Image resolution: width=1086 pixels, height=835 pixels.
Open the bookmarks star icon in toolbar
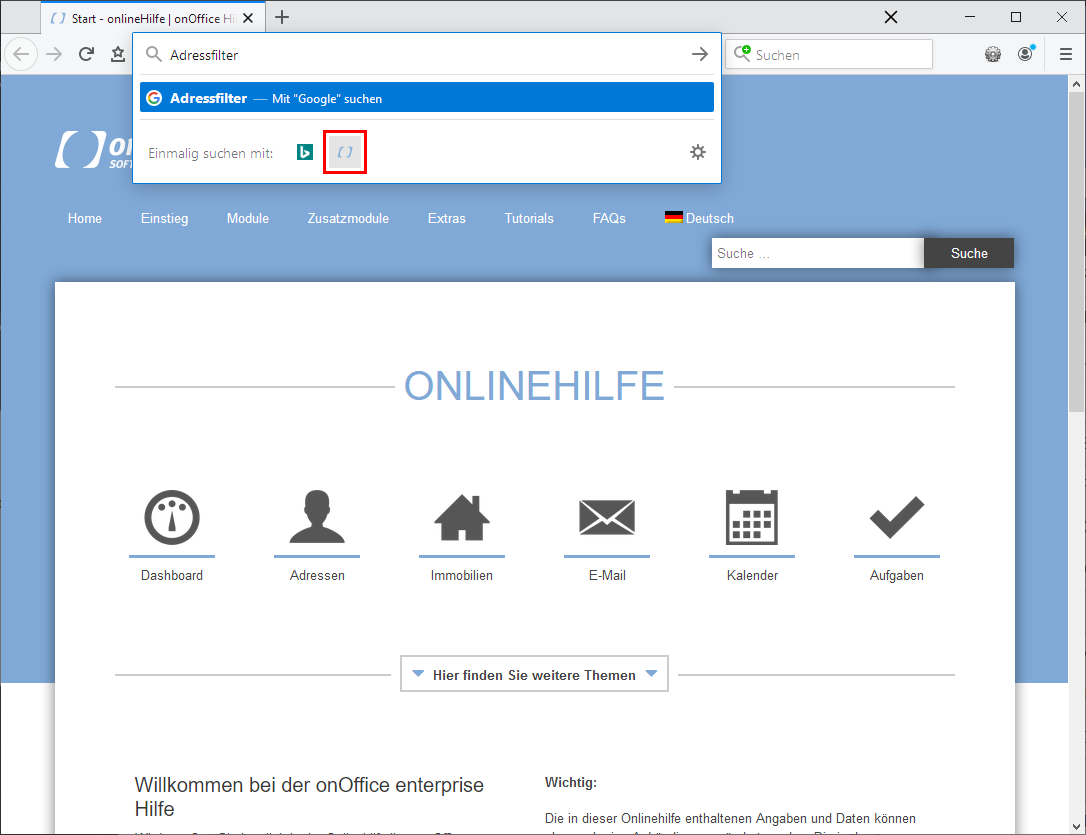tap(118, 54)
